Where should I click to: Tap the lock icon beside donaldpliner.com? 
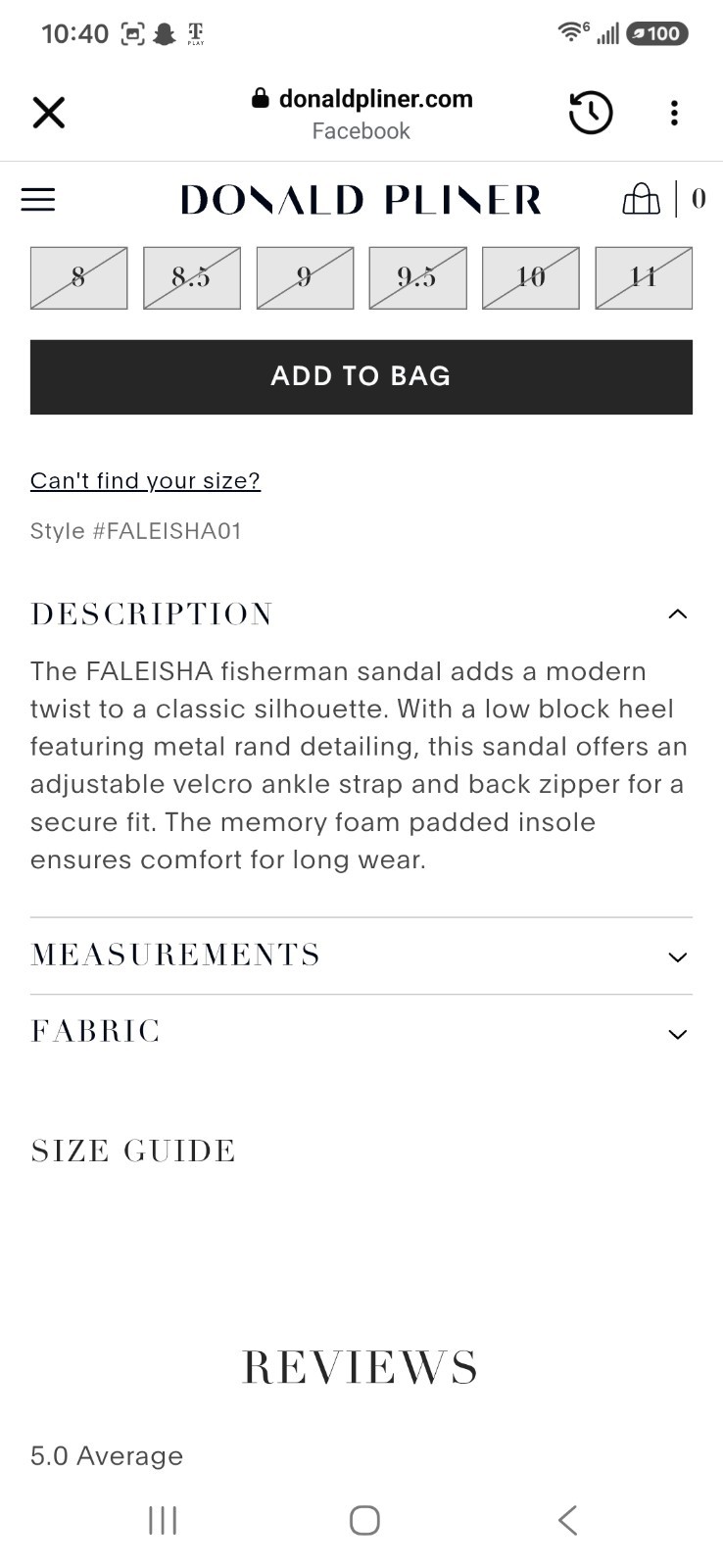pyautogui.click(x=260, y=98)
